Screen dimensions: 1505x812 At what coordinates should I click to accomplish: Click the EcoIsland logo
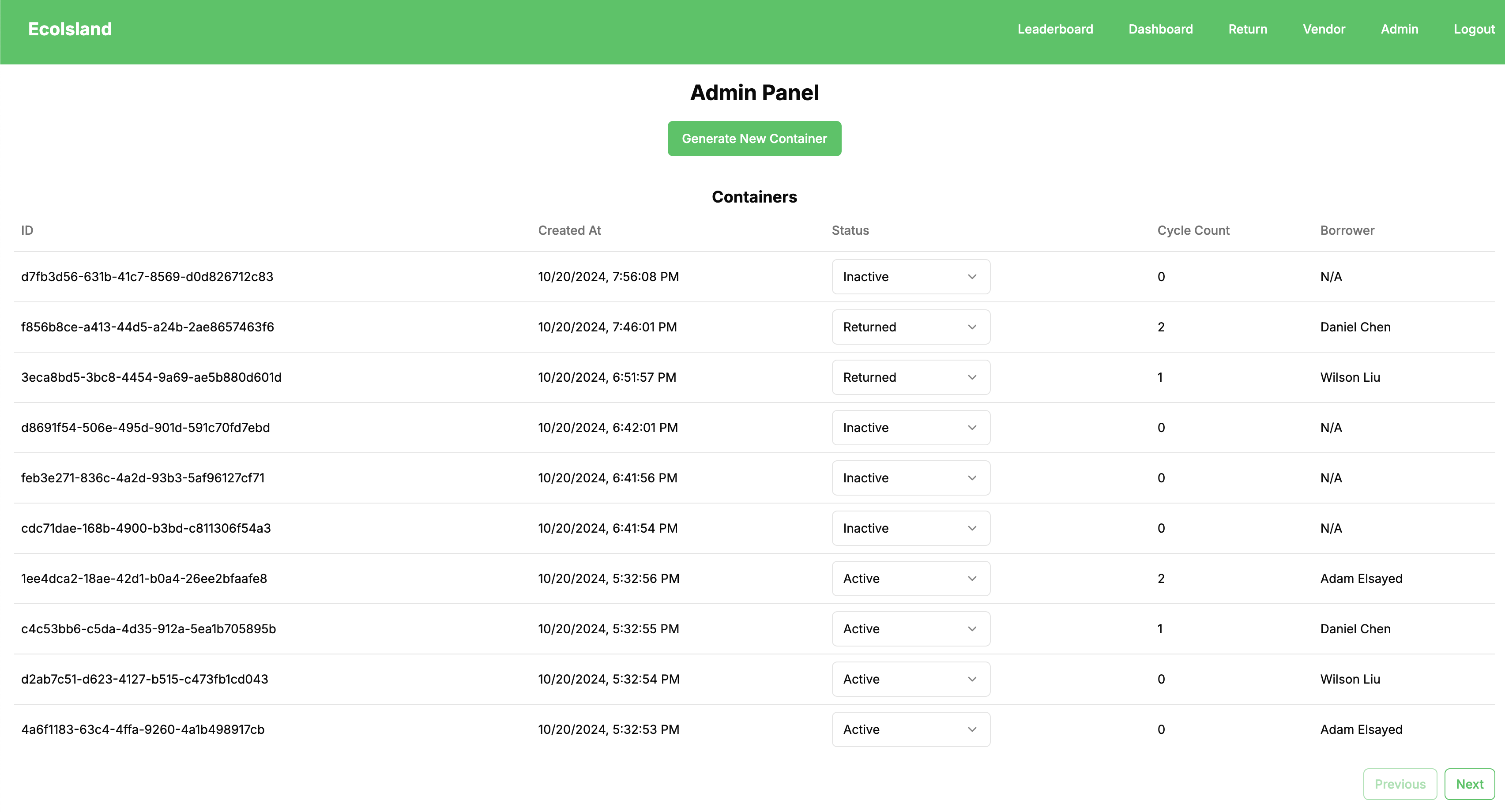click(x=70, y=29)
